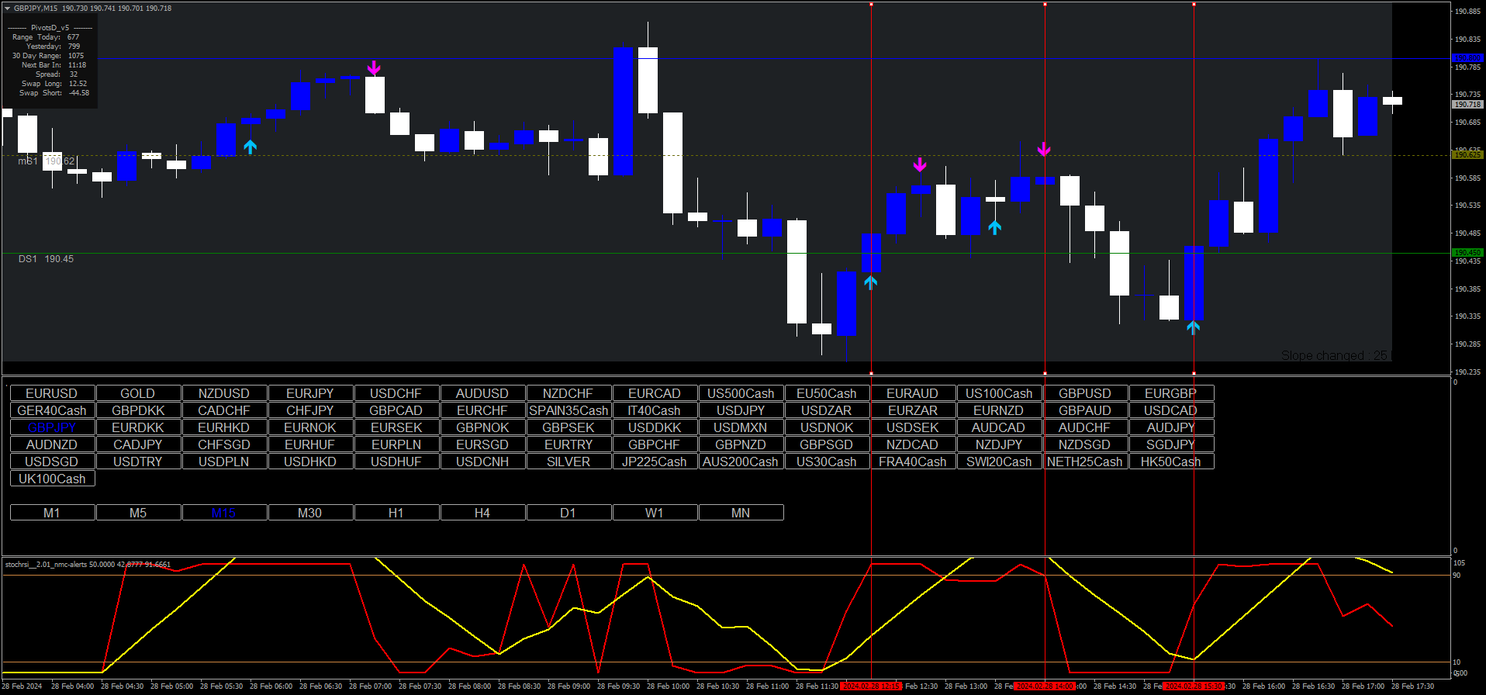Click the leftmost cyan up-arrow buy signal
The height and width of the screenshot is (695, 1486).
click(250, 147)
